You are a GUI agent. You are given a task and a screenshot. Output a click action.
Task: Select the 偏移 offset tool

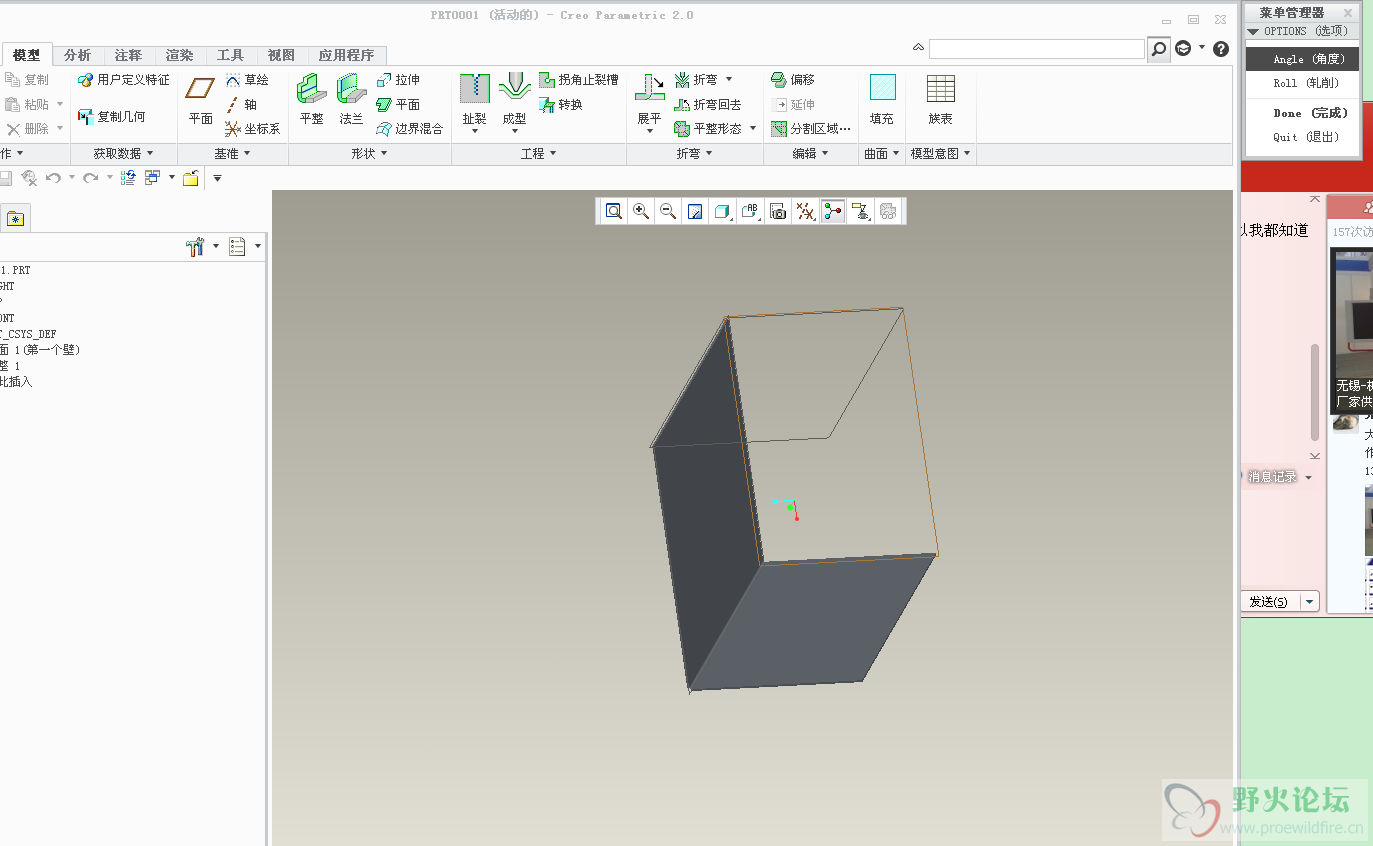[x=792, y=80]
